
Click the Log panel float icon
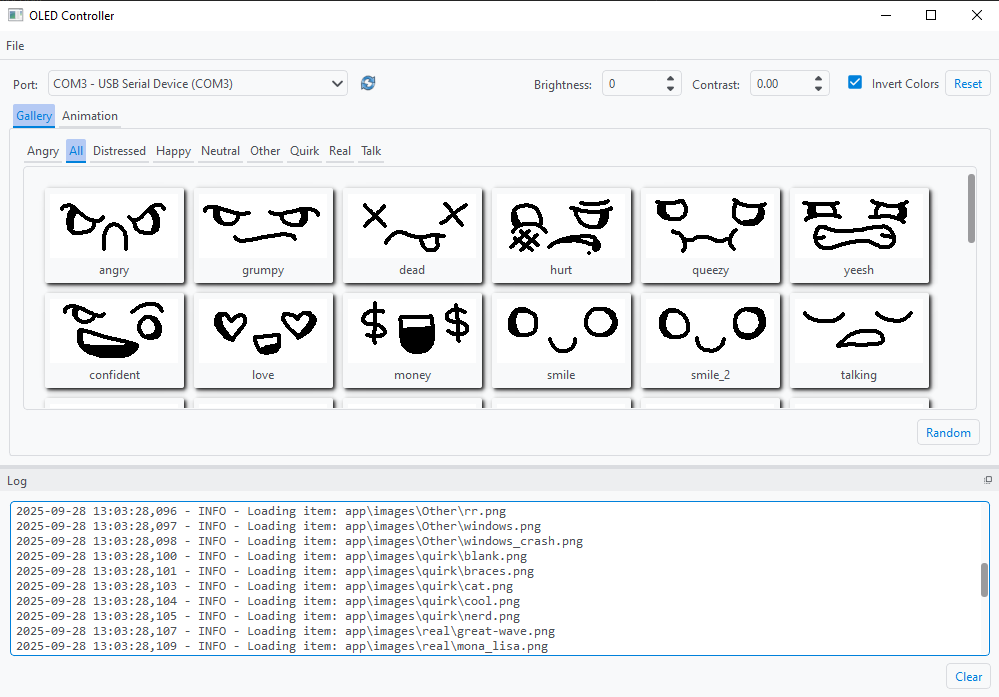pos(988,480)
